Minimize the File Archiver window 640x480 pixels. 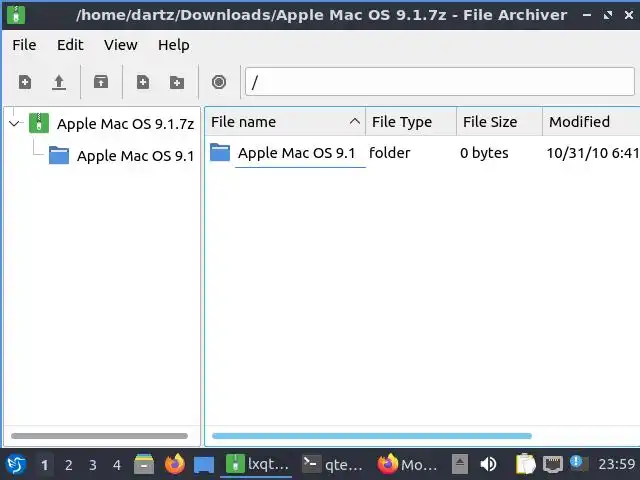tap(587, 15)
